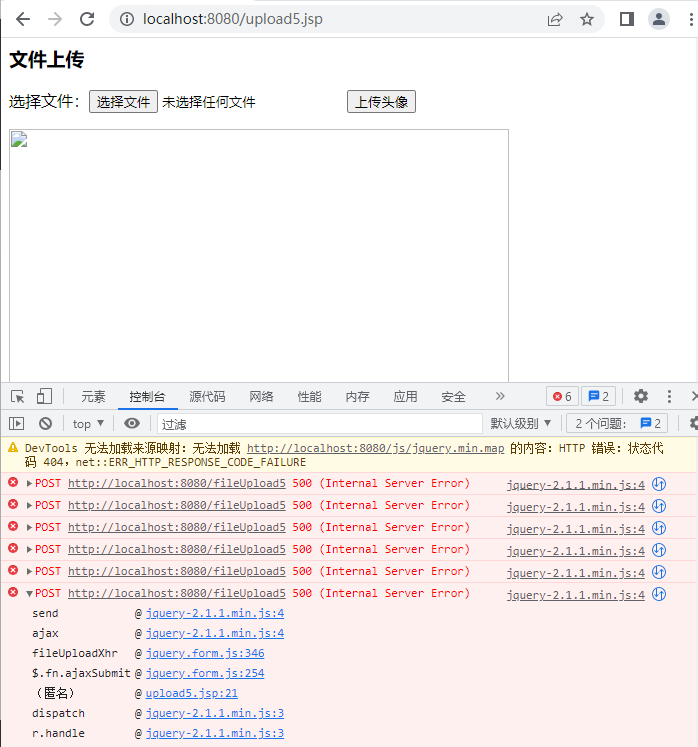The width and height of the screenshot is (698, 747).
Task: Open upload5.jsp:21 in stack trace
Action: point(192,693)
